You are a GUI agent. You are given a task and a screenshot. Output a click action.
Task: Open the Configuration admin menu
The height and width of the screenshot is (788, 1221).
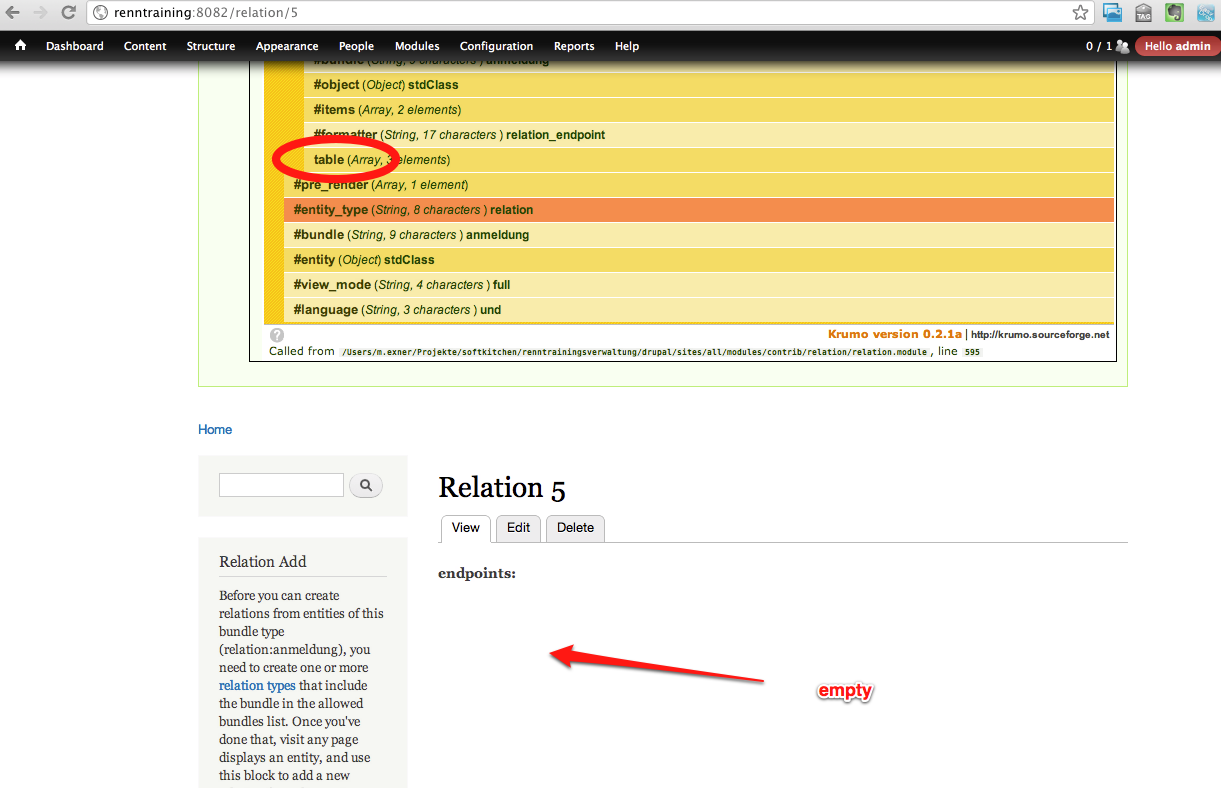[496, 46]
